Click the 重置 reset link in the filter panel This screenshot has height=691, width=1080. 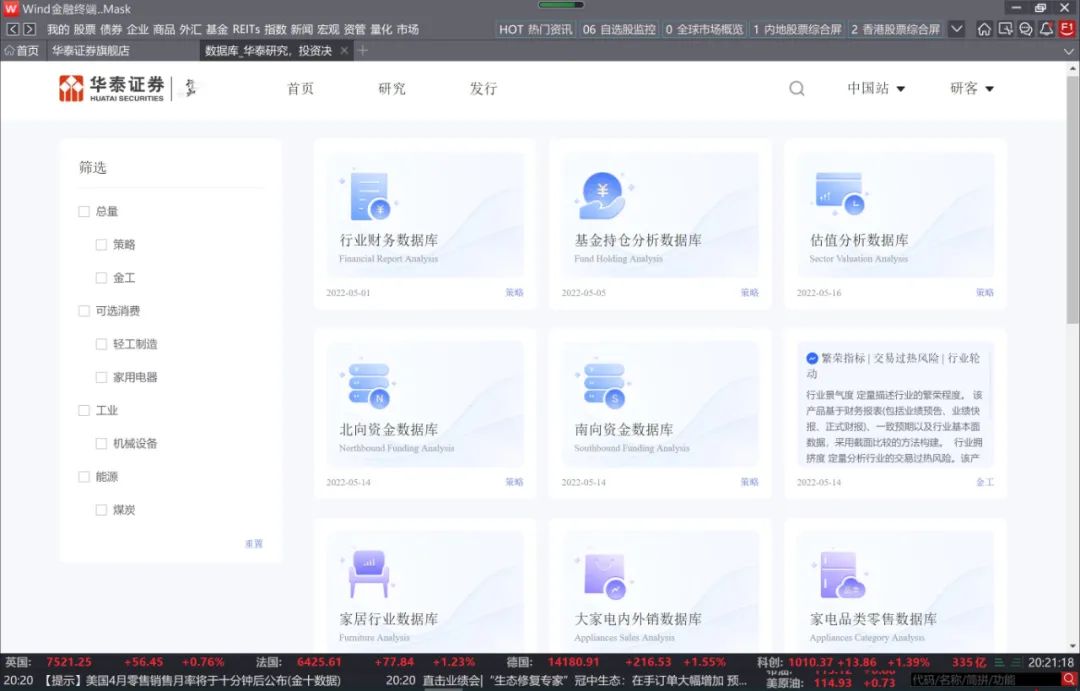(253, 544)
